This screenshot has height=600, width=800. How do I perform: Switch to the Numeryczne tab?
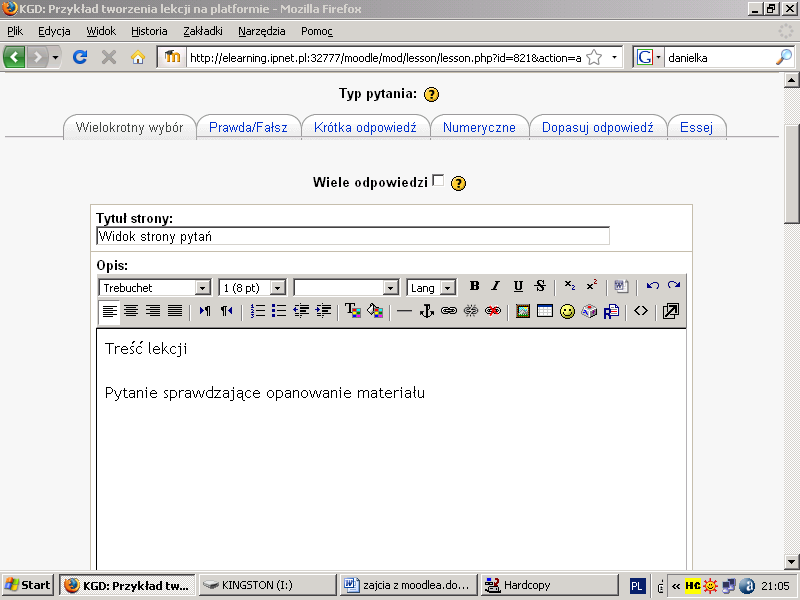click(x=479, y=127)
